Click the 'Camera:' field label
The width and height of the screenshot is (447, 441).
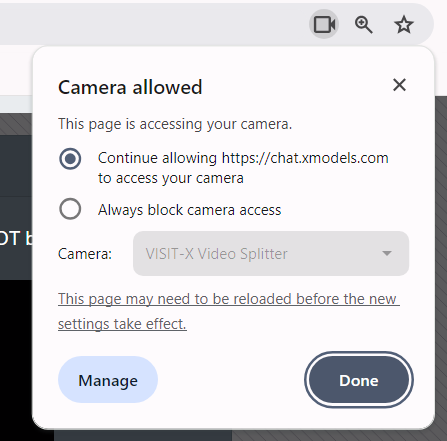click(85, 254)
